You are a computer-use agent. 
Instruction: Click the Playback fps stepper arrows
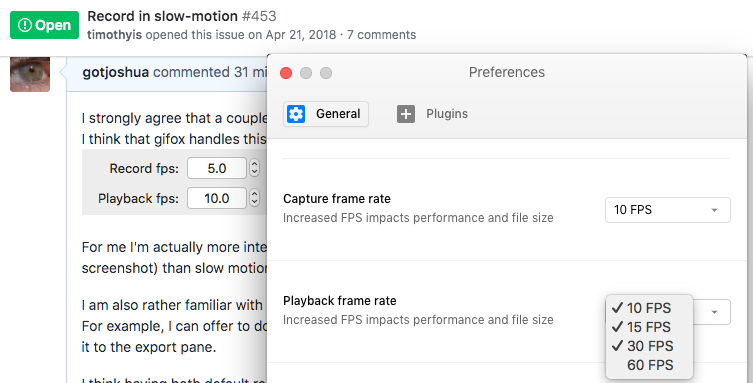pos(255,198)
